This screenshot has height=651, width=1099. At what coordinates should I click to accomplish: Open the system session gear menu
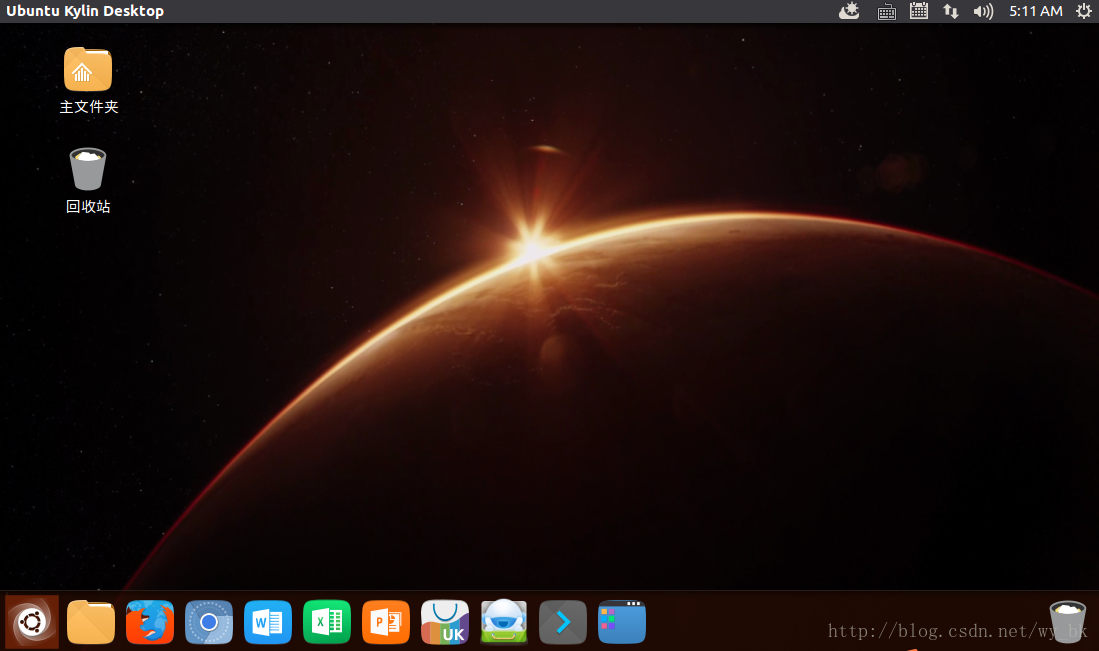pyautogui.click(x=1084, y=11)
